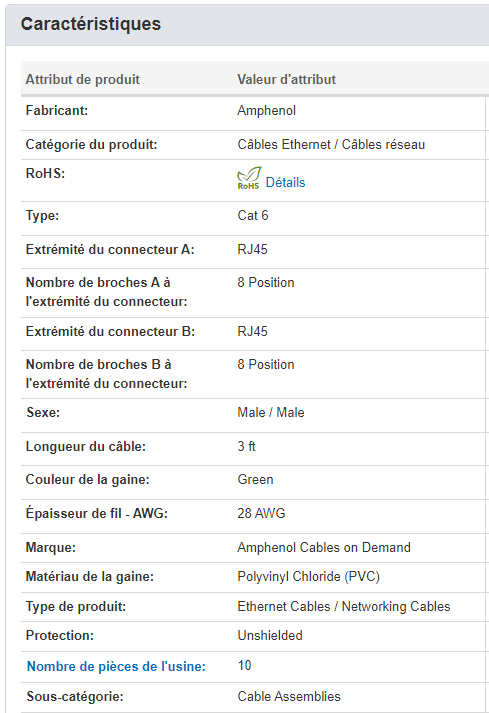
Task: Select Ethernet Cables / Networking Cables product type
Action: pos(344,606)
